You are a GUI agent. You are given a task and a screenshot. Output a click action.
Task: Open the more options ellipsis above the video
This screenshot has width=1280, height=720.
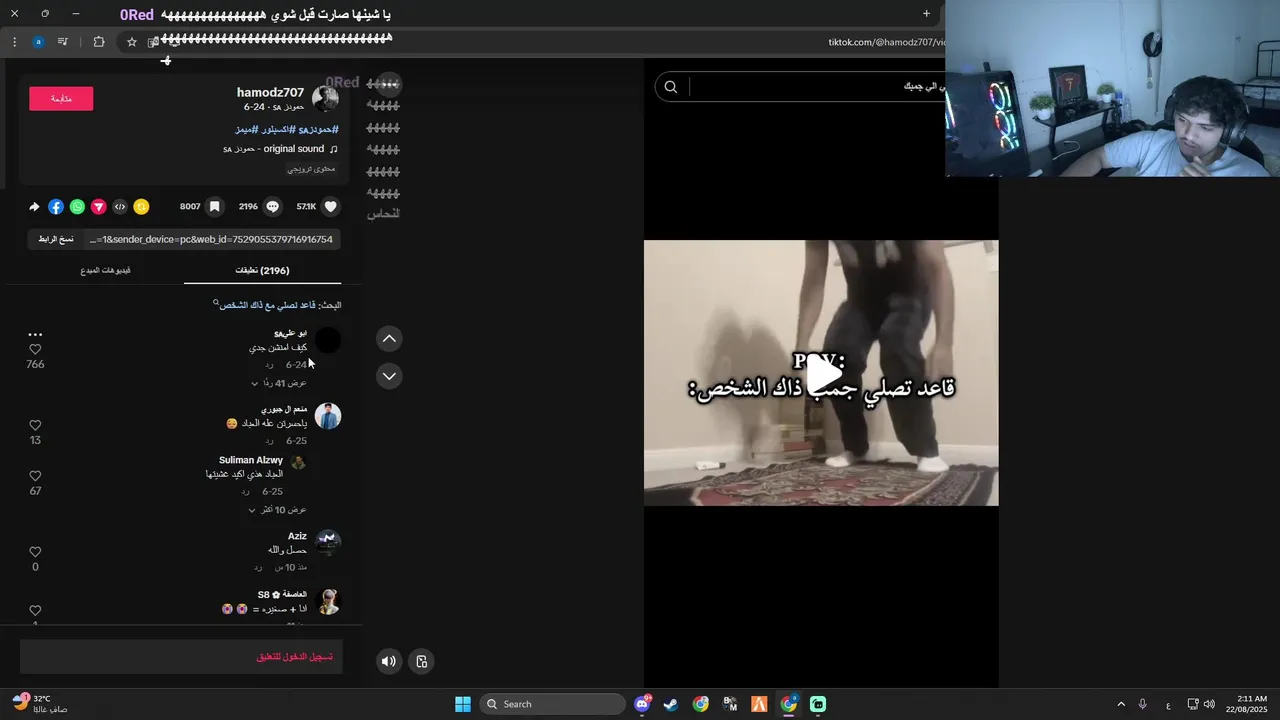(x=389, y=84)
